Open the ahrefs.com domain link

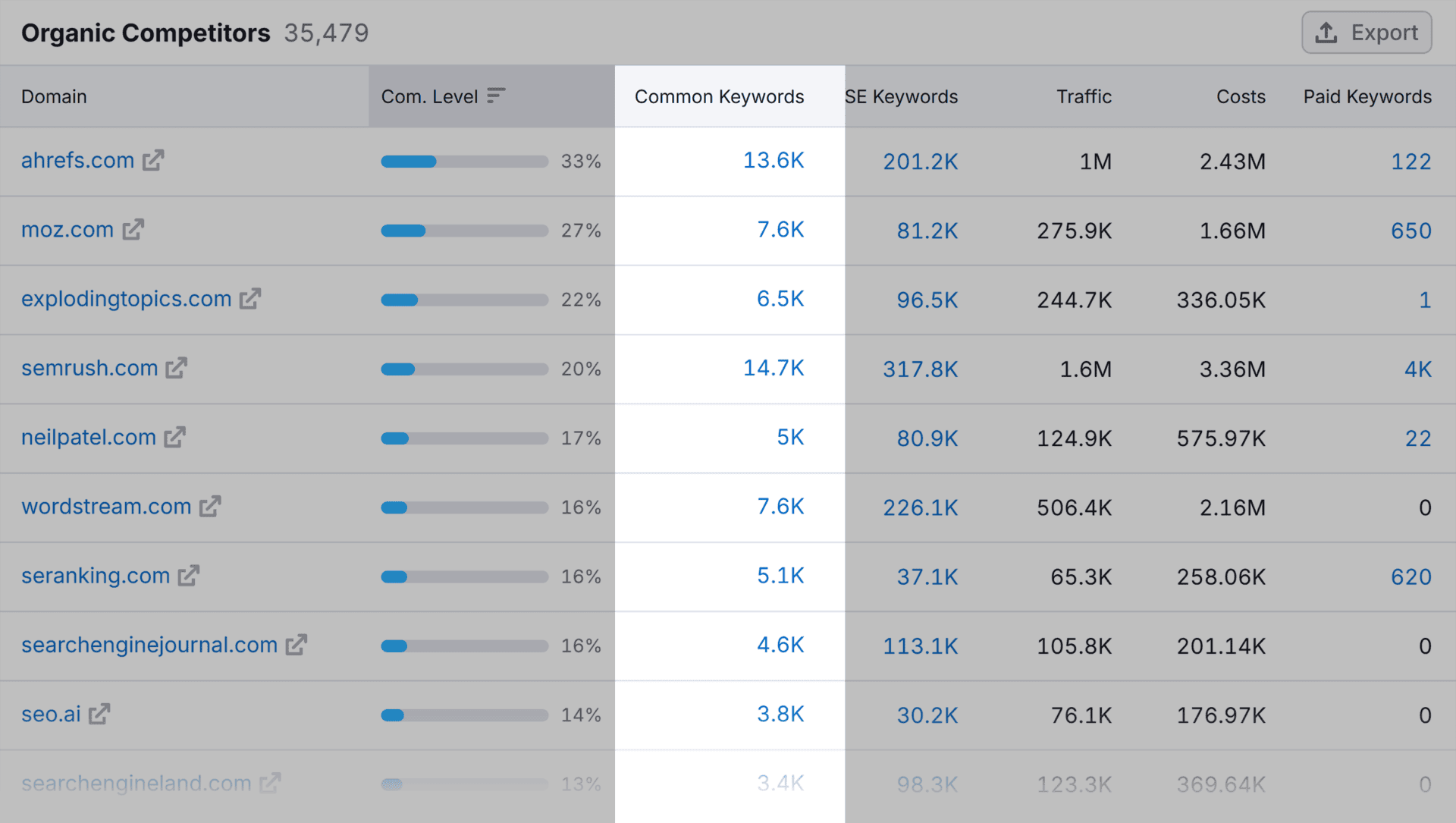coord(77,160)
